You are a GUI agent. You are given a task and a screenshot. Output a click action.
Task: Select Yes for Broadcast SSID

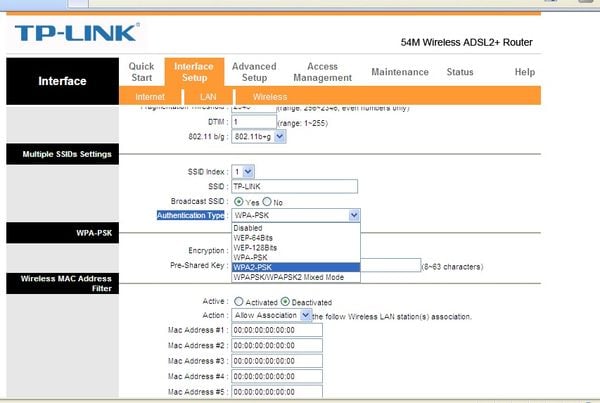click(x=239, y=201)
